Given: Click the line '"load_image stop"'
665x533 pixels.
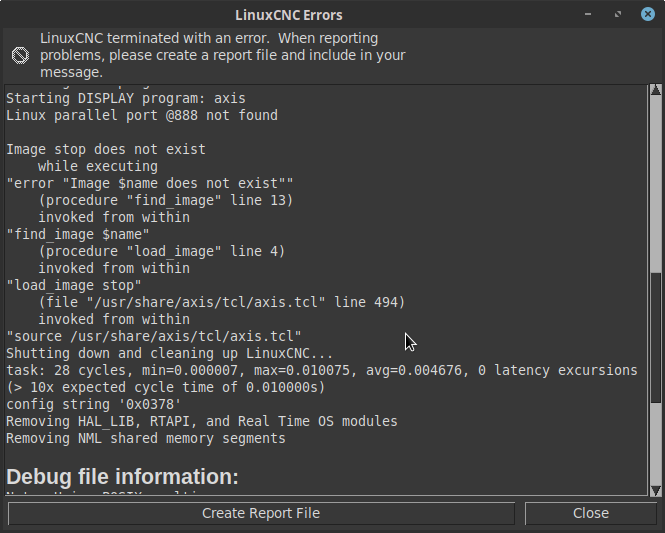Looking at the screenshot, I should click(74, 285).
